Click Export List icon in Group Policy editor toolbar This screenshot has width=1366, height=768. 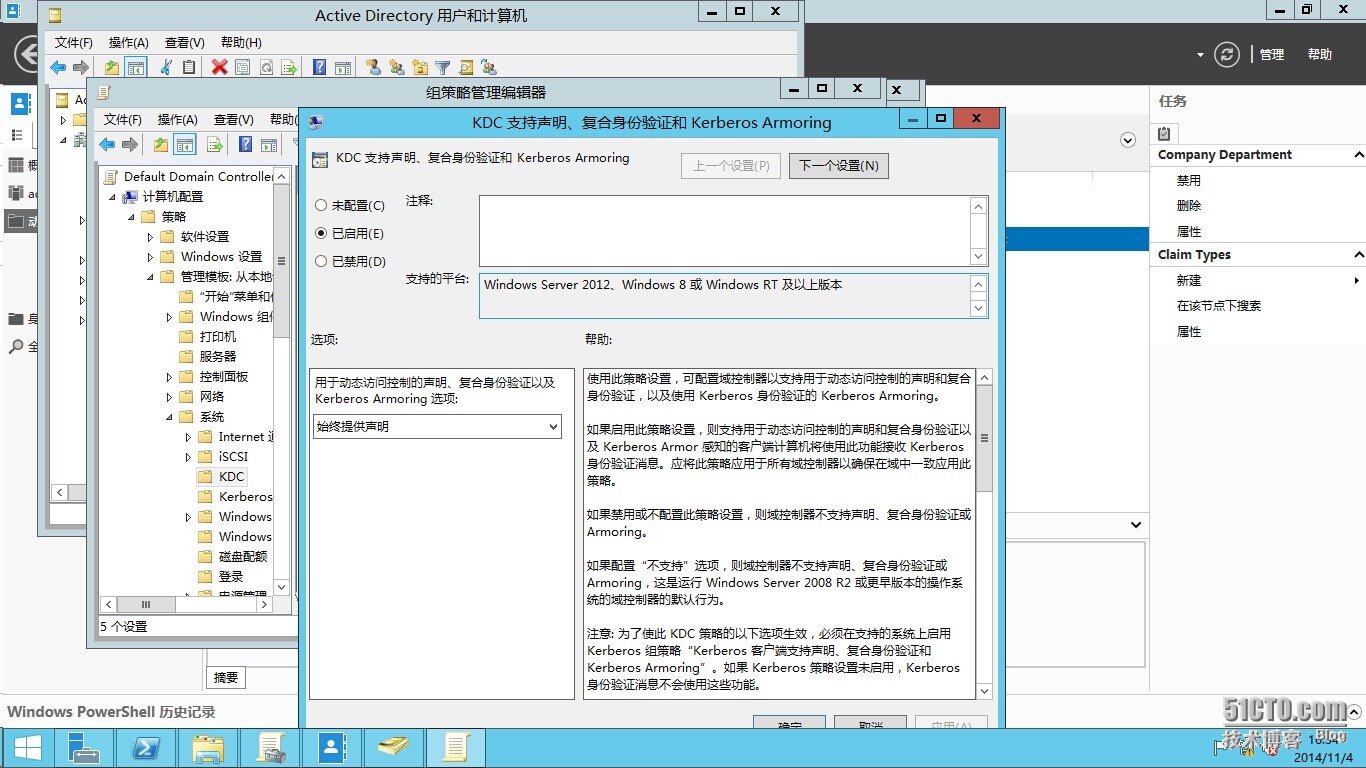(215, 145)
